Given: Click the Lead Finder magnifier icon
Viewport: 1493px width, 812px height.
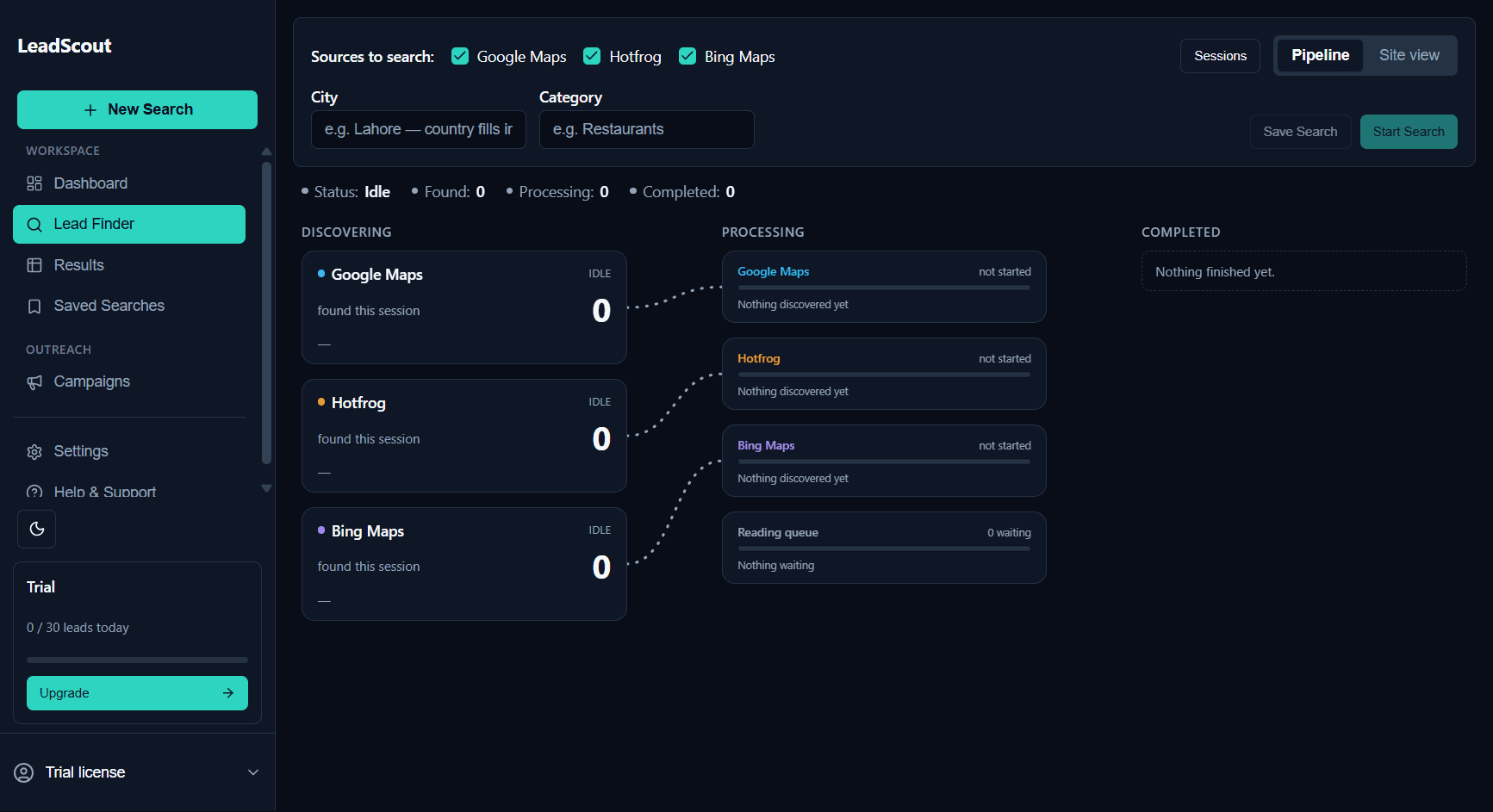Looking at the screenshot, I should tap(34, 225).
